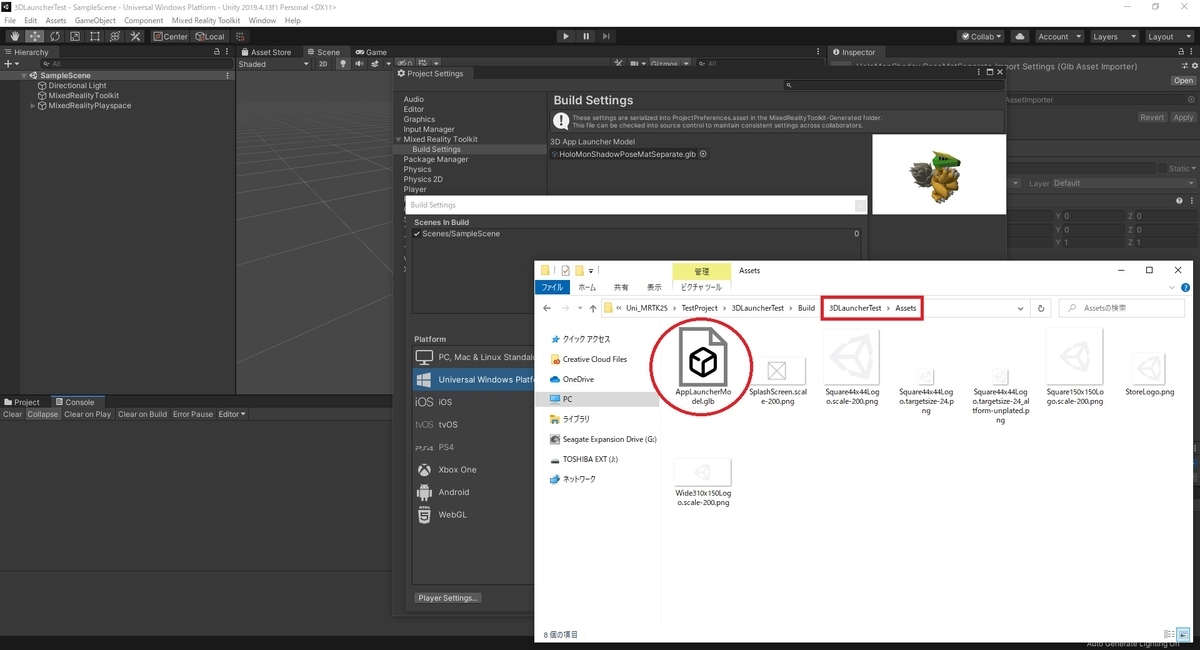1200x650 pixels.
Task: Select Package Manager in Project Settings
Action: point(436,159)
